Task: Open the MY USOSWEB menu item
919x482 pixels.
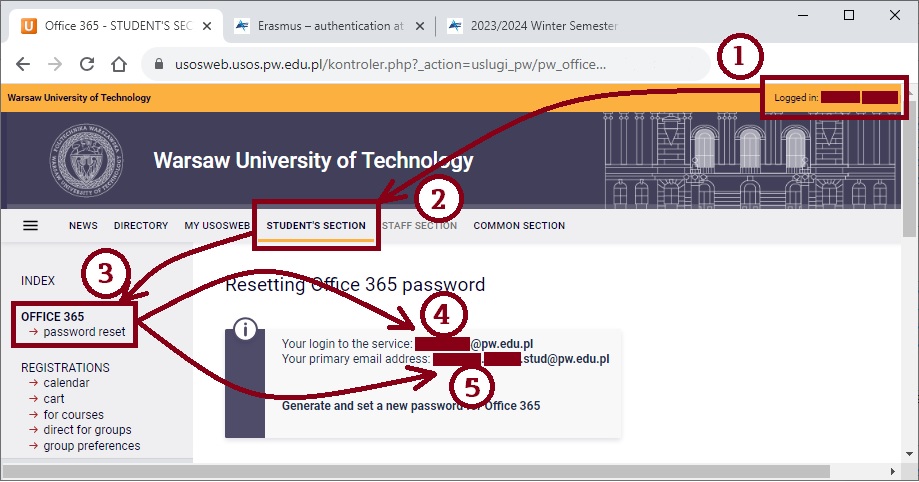Action: [x=217, y=226]
